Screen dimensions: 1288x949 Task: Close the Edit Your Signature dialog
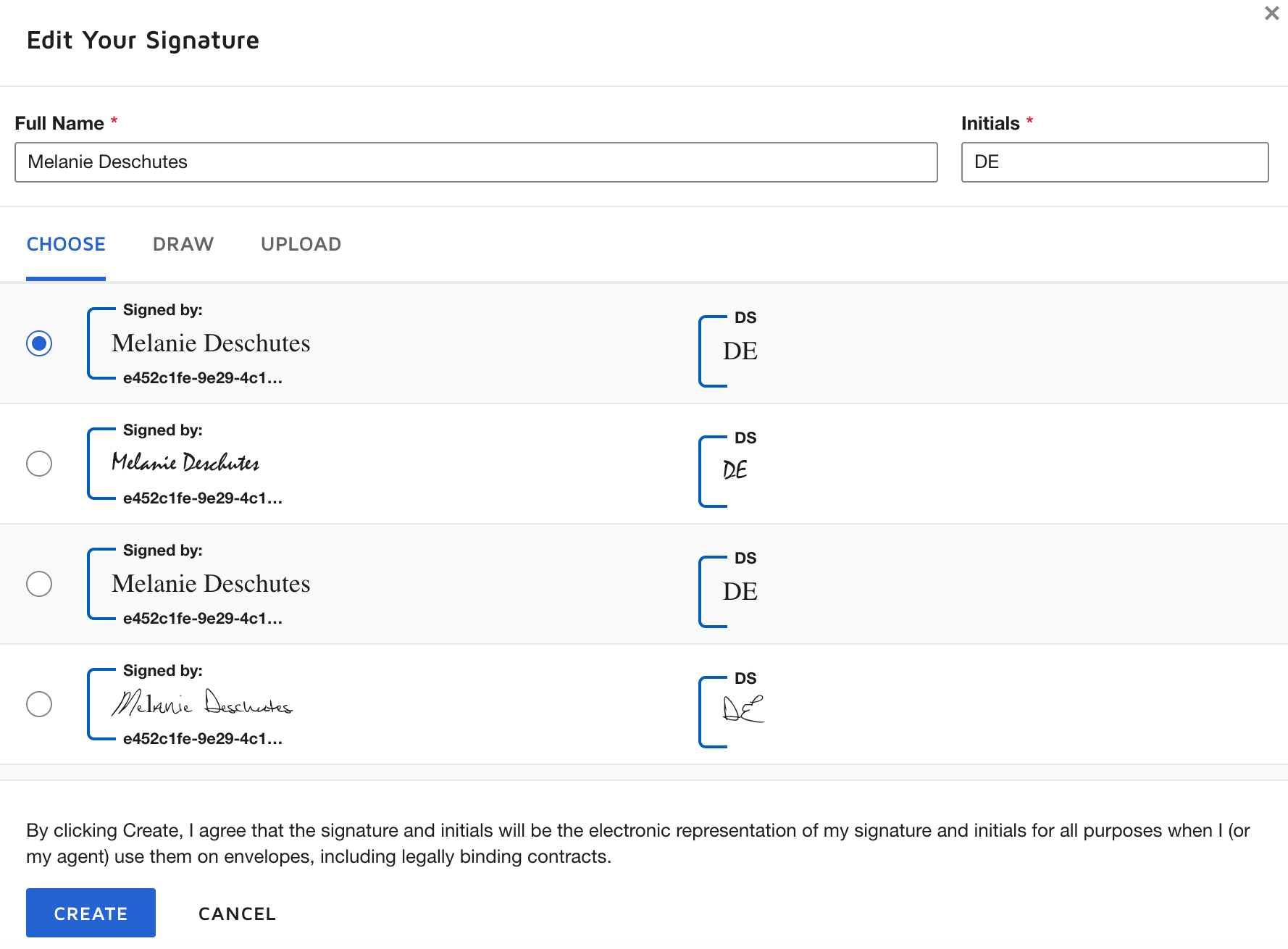click(1271, 13)
